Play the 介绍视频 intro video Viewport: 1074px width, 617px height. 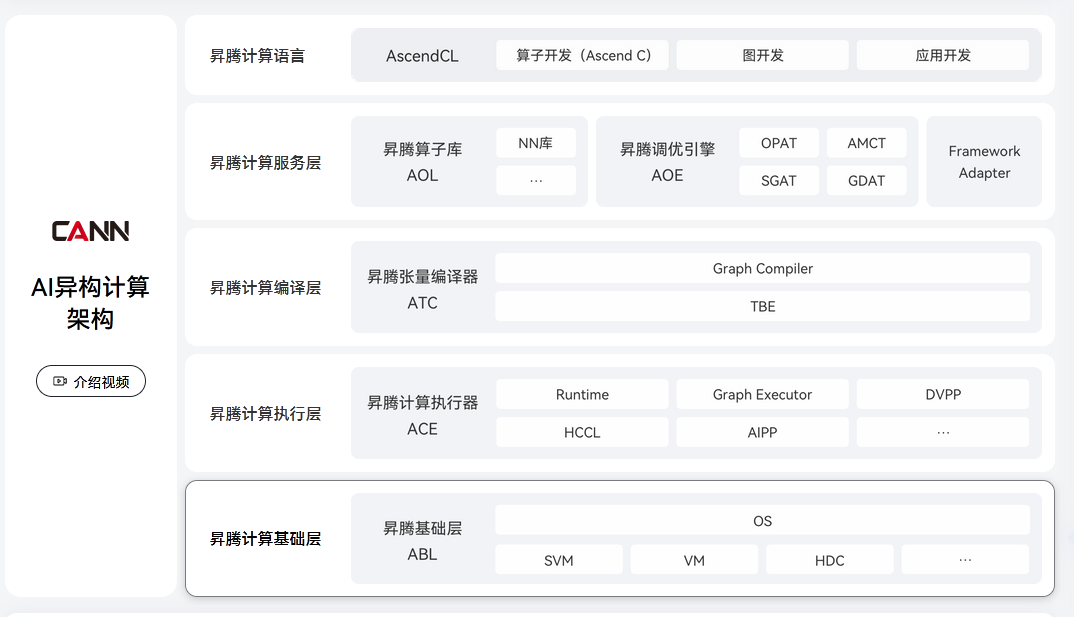[x=90, y=381]
